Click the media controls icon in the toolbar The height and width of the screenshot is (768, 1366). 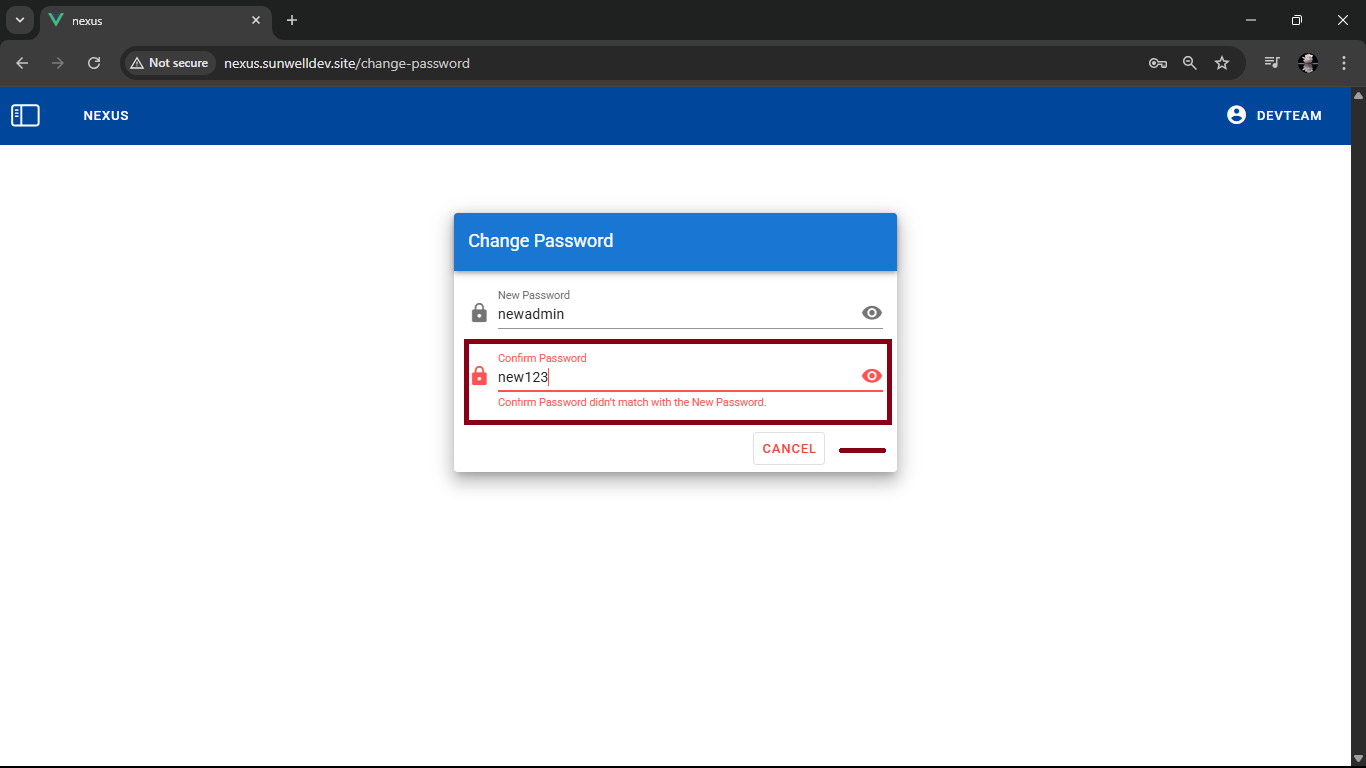click(x=1271, y=62)
